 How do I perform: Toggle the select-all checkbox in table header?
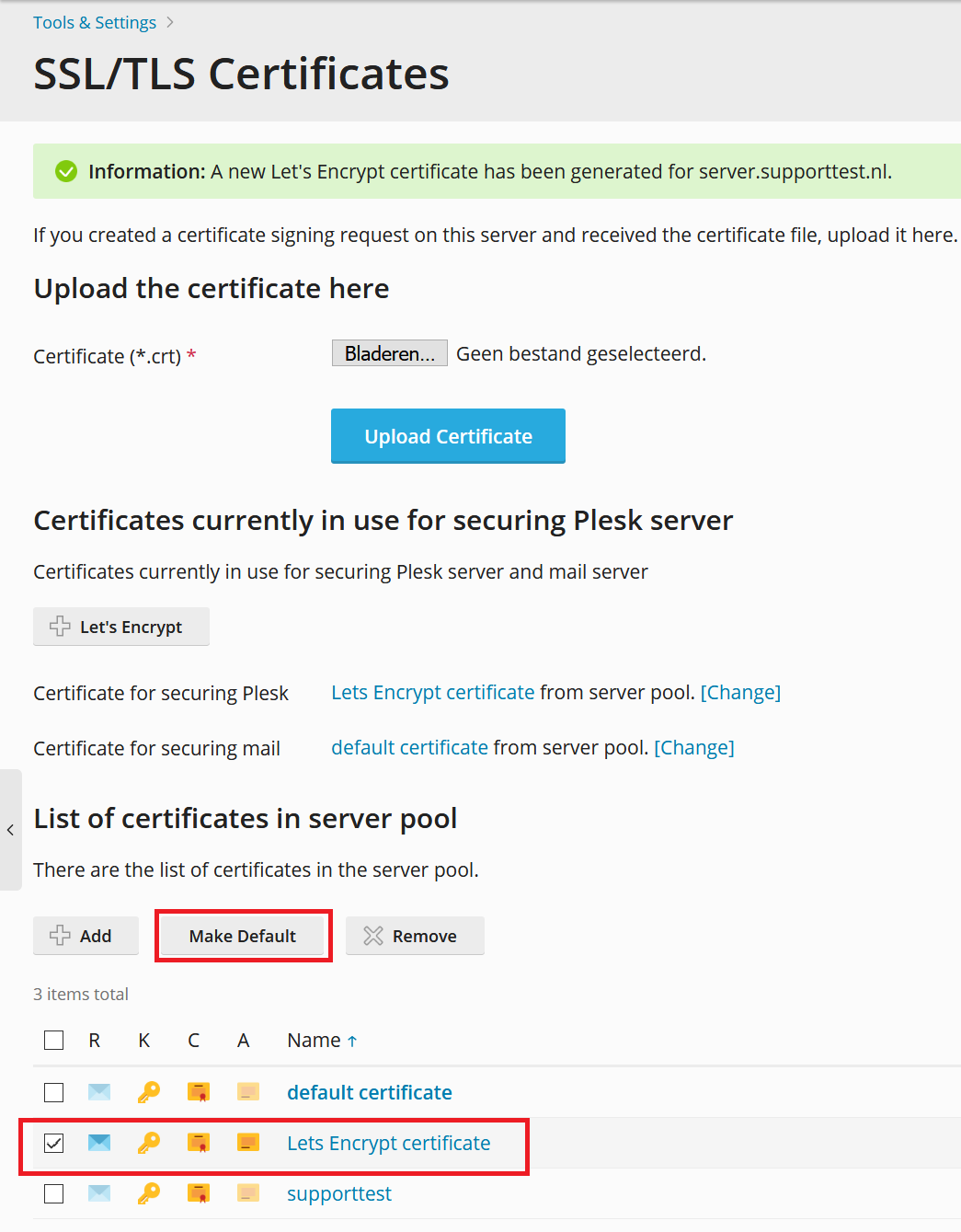pos(54,1040)
